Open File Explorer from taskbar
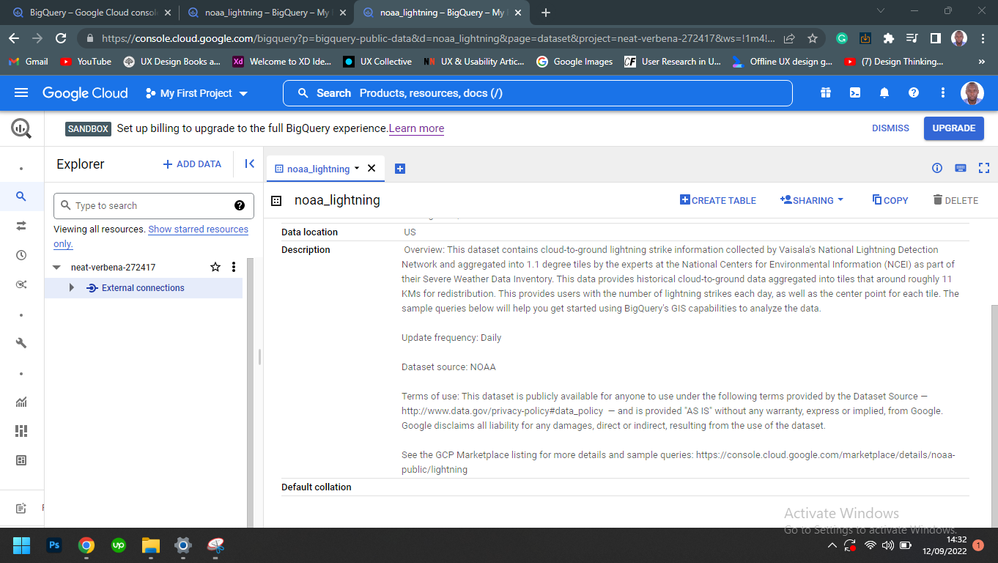 point(151,545)
